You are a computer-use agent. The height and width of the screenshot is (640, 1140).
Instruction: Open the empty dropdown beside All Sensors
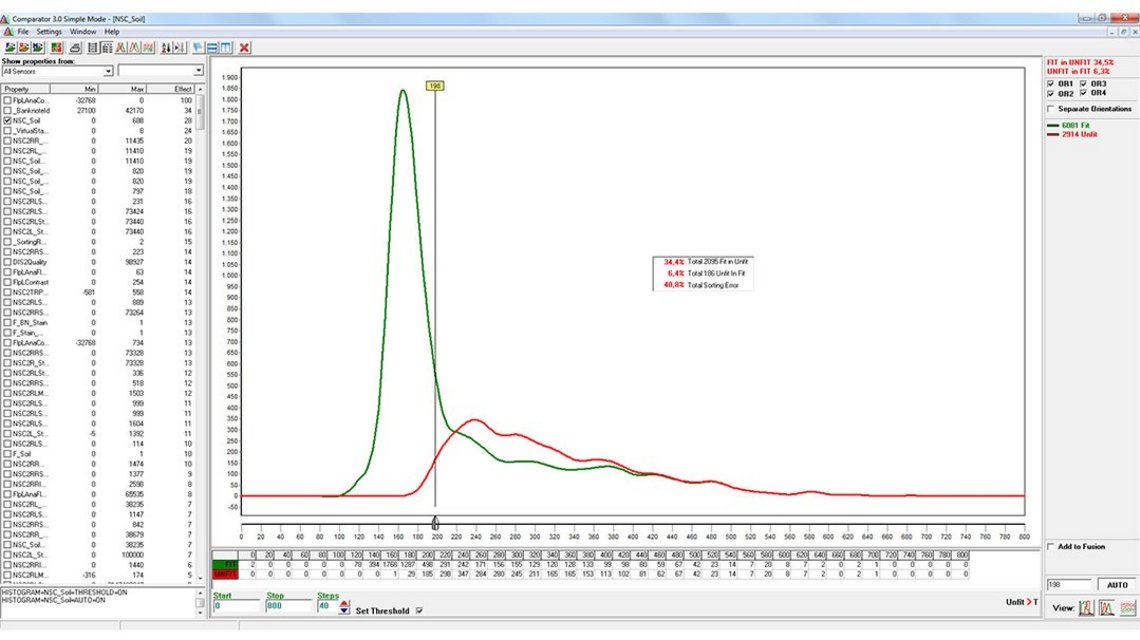[x=199, y=71]
